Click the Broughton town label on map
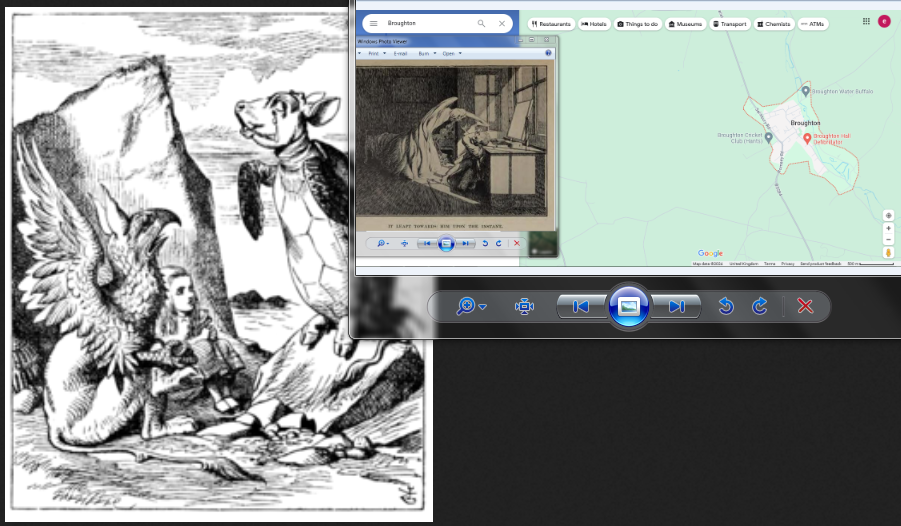The height and width of the screenshot is (526, 901). pos(805,123)
